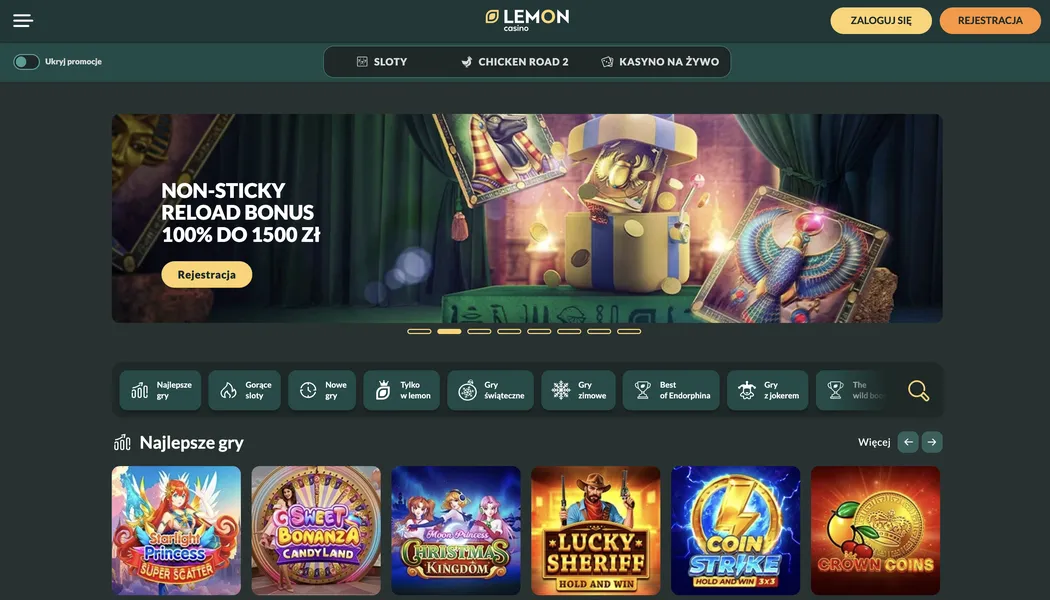
Task: Open the Gry zimowe snowflake category
Action: (x=579, y=390)
